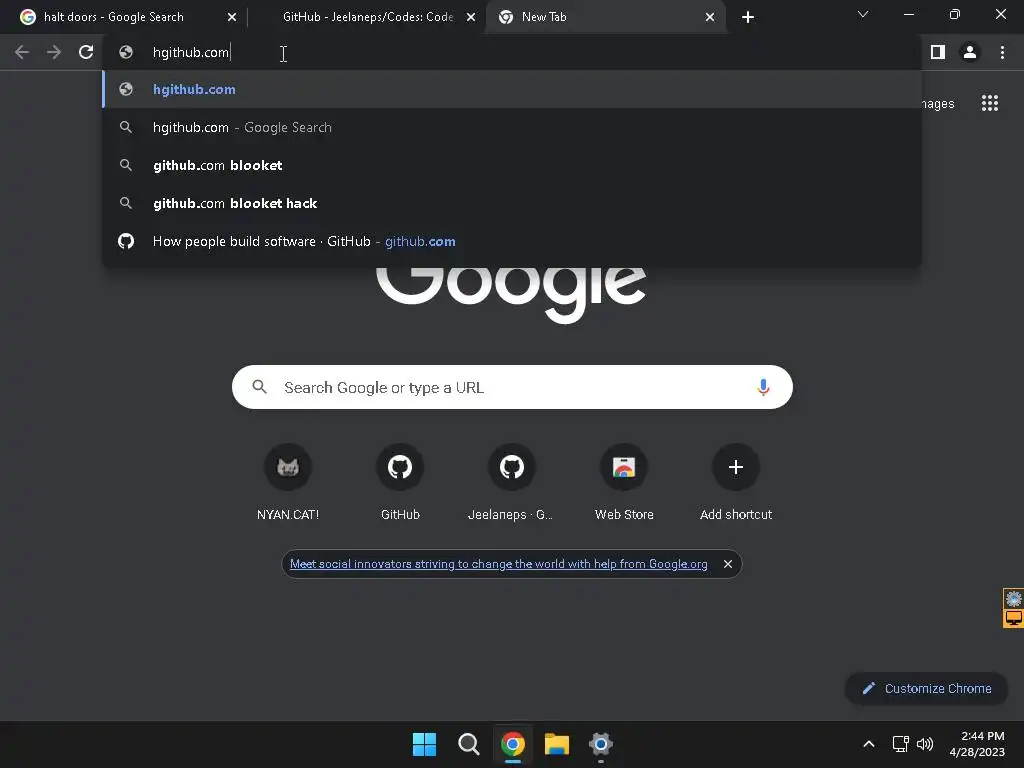This screenshot has width=1024, height=768.
Task: Click Chrome icon in taskbar
Action: click(513, 744)
